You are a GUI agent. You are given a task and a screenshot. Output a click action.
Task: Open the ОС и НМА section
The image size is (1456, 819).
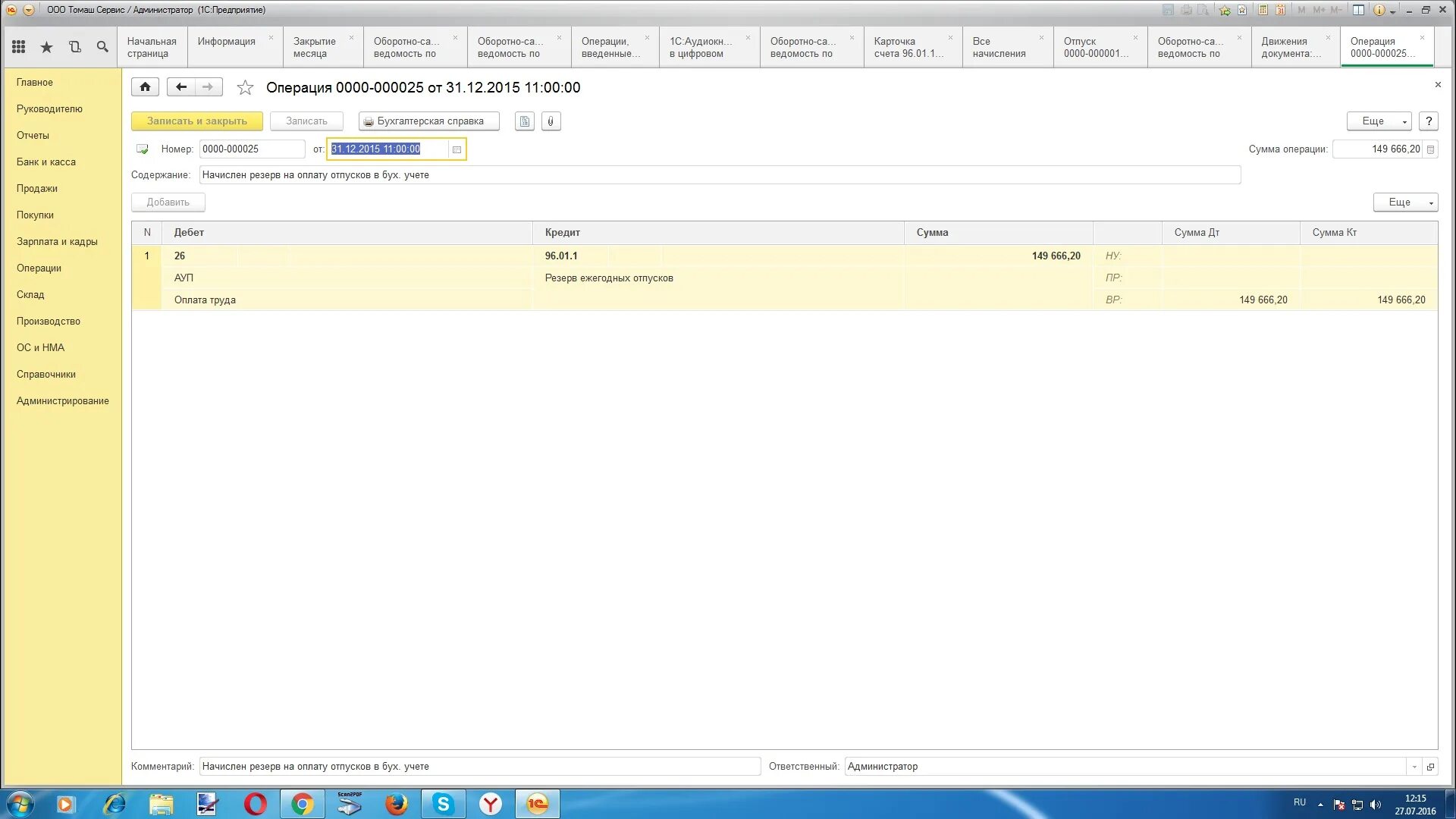[40, 348]
